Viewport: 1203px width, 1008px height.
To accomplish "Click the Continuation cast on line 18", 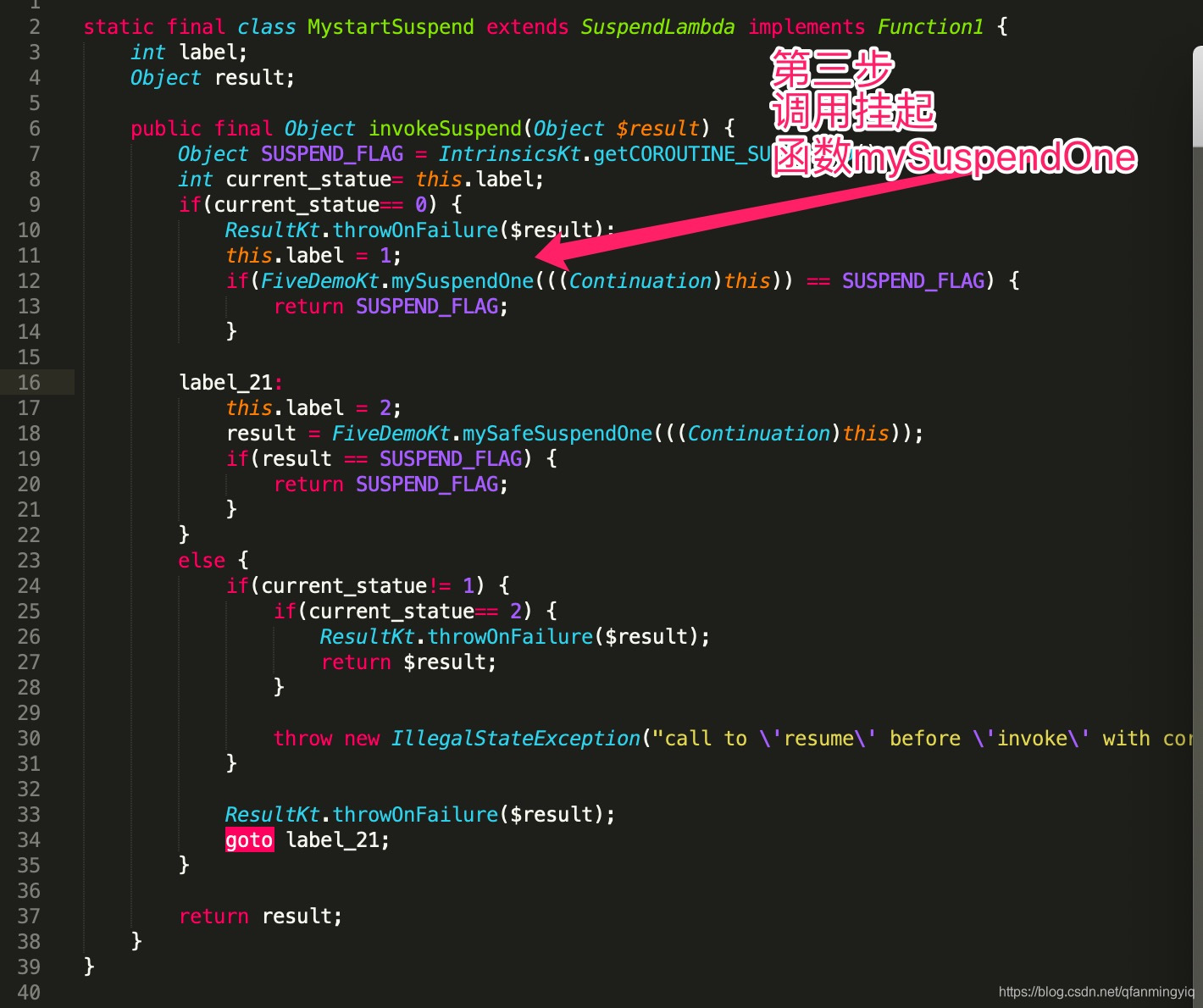I will point(758,434).
